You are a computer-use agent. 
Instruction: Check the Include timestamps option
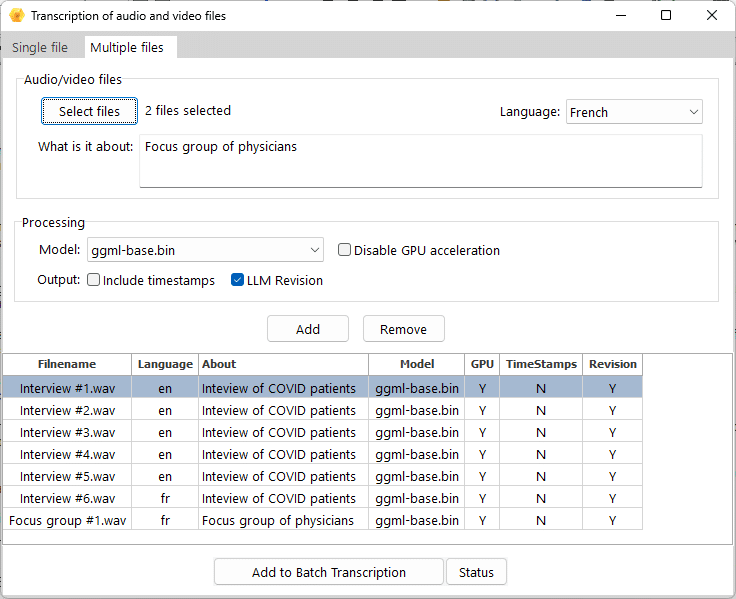point(94,281)
